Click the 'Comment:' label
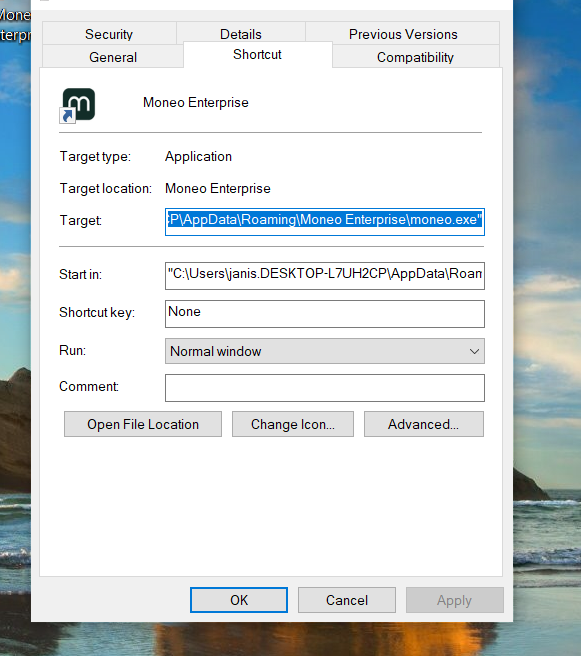Screen dimensions: 581x656 tap(89, 386)
